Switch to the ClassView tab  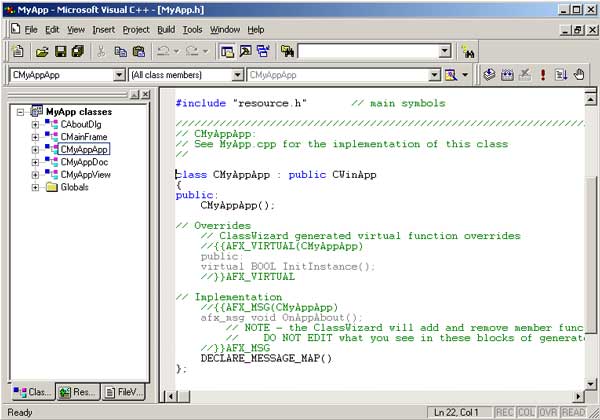click(x=33, y=392)
